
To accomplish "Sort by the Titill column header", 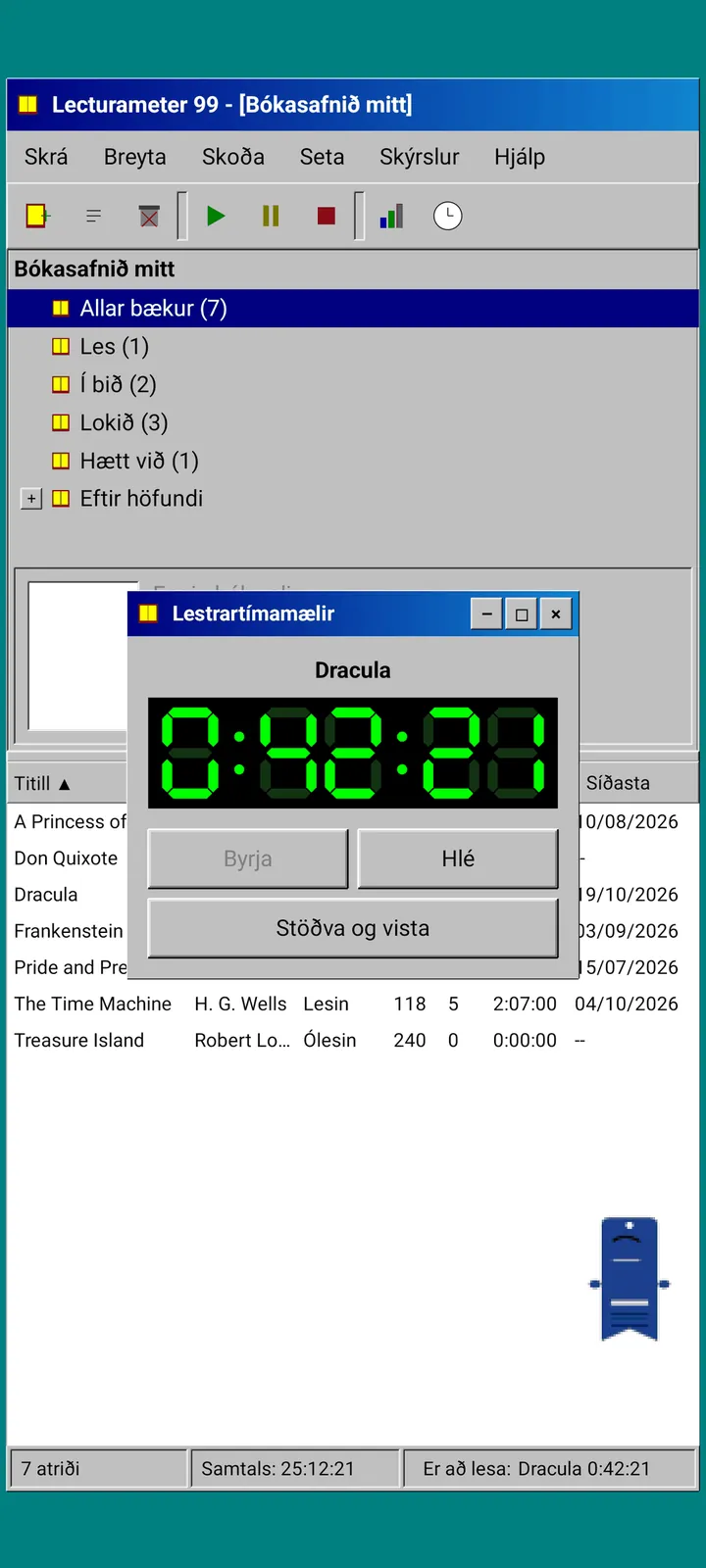I will click(67, 783).
